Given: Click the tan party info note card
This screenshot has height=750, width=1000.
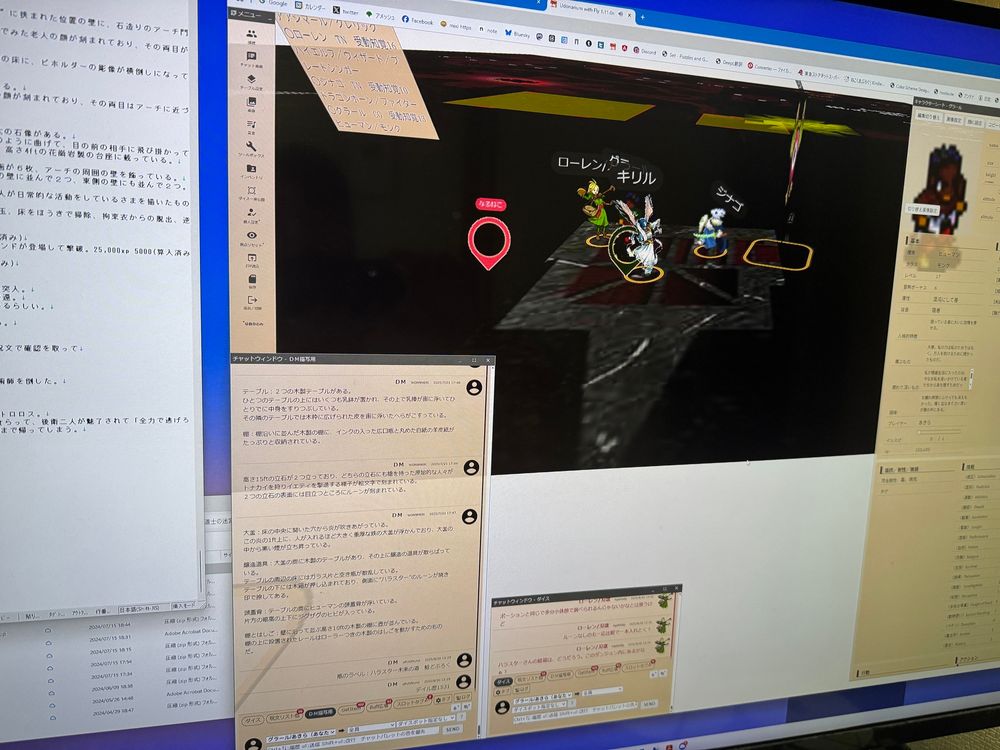Looking at the screenshot, I should point(359,75).
